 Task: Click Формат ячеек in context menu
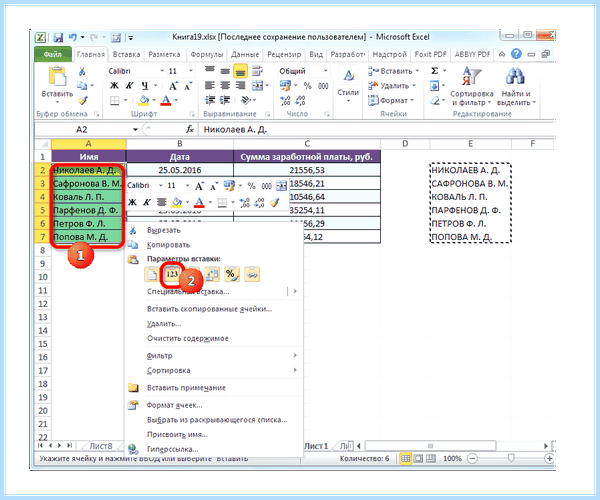tap(174, 405)
